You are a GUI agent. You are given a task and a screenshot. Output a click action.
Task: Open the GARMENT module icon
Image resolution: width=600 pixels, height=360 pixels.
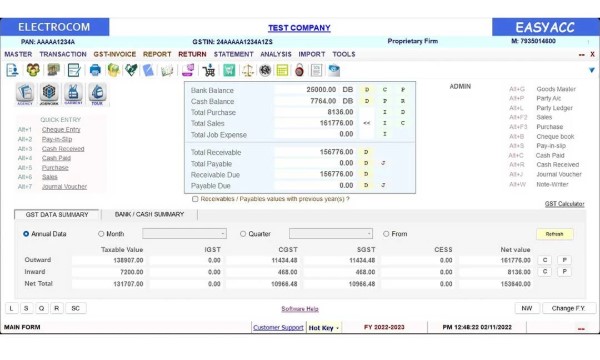click(x=73, y=94)
